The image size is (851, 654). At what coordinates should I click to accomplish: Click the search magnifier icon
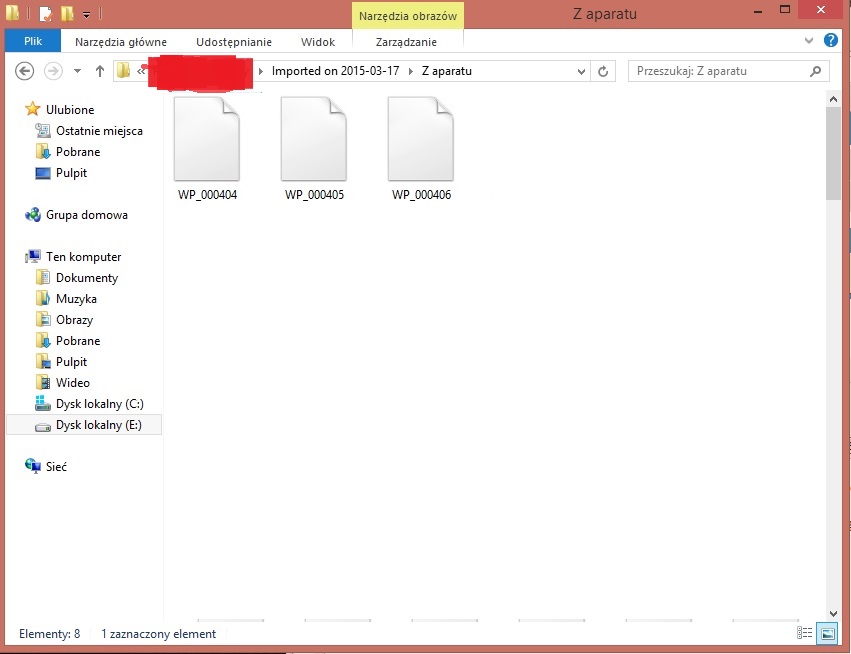point(816,71)
